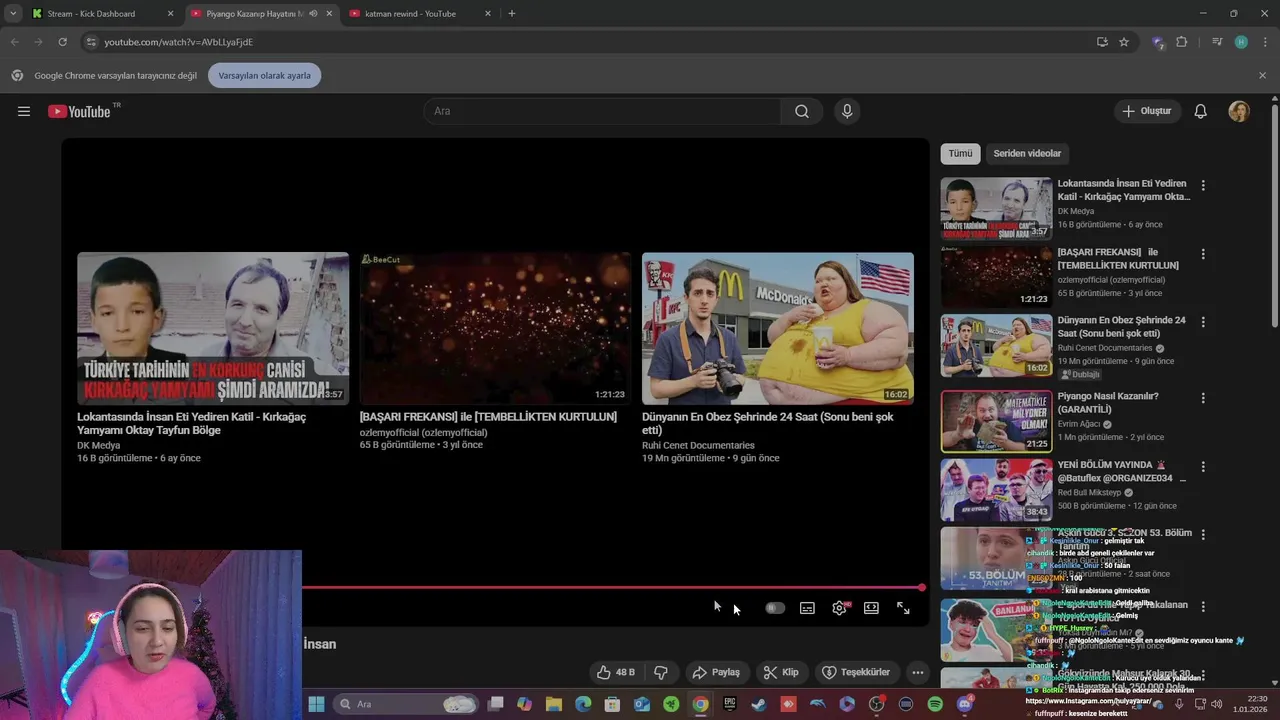Viewport: 1280px width, 720px height.
Task: Toggle subtitles with the captions icon
Action: (x=807, y=608)
